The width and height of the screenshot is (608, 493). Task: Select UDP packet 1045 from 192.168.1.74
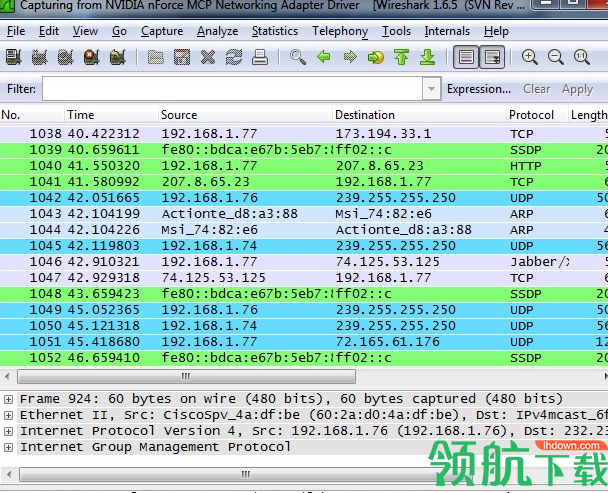[304, 246]
